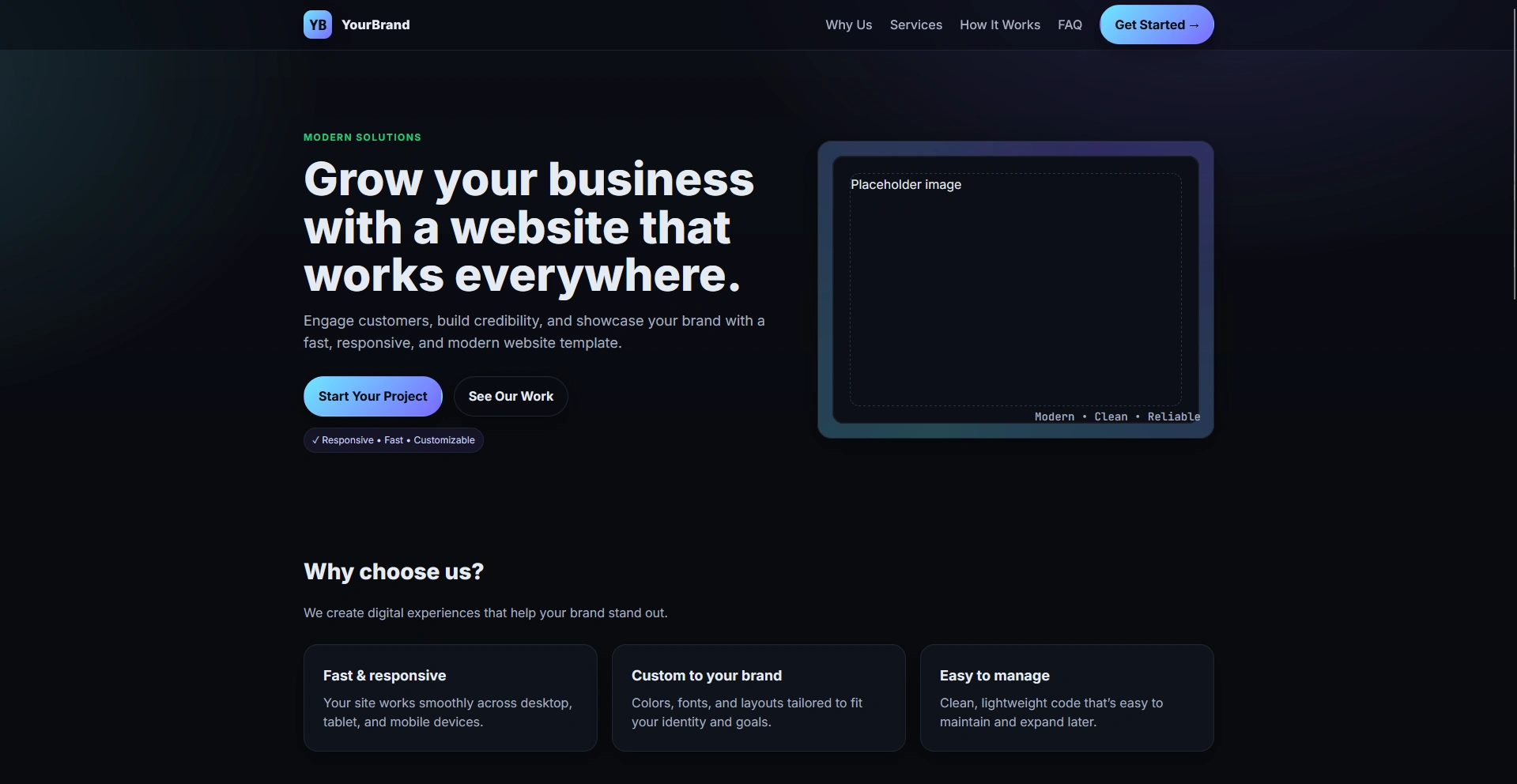Image resolution: width=1517 pixels, height=784 pixels.
Task: Click the Modern Clean Reliable caption
Action: point(1117,416)
